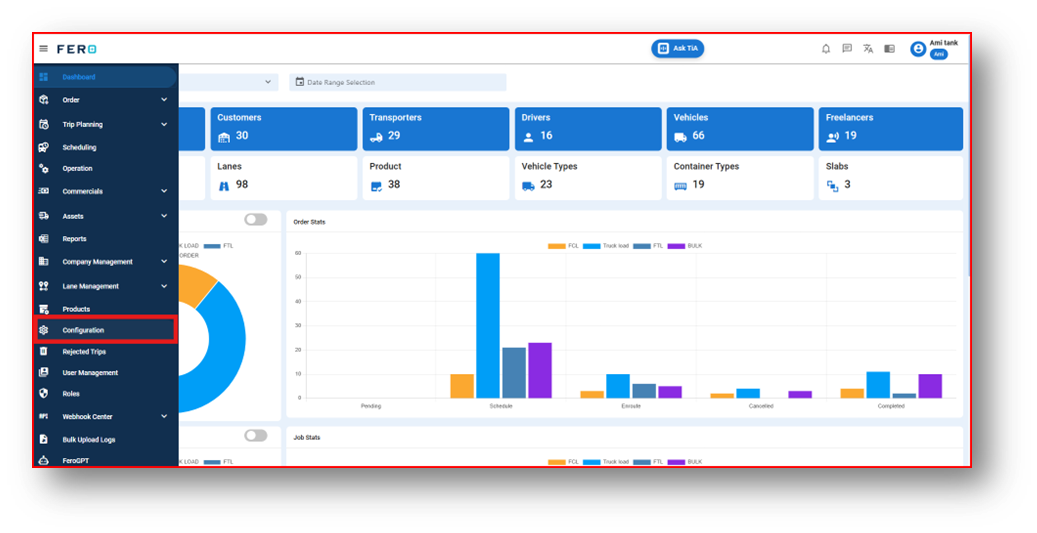Click the Trip Planning calendar icon
Viewport: 1037px width, 533px height.
pos(44,124)
